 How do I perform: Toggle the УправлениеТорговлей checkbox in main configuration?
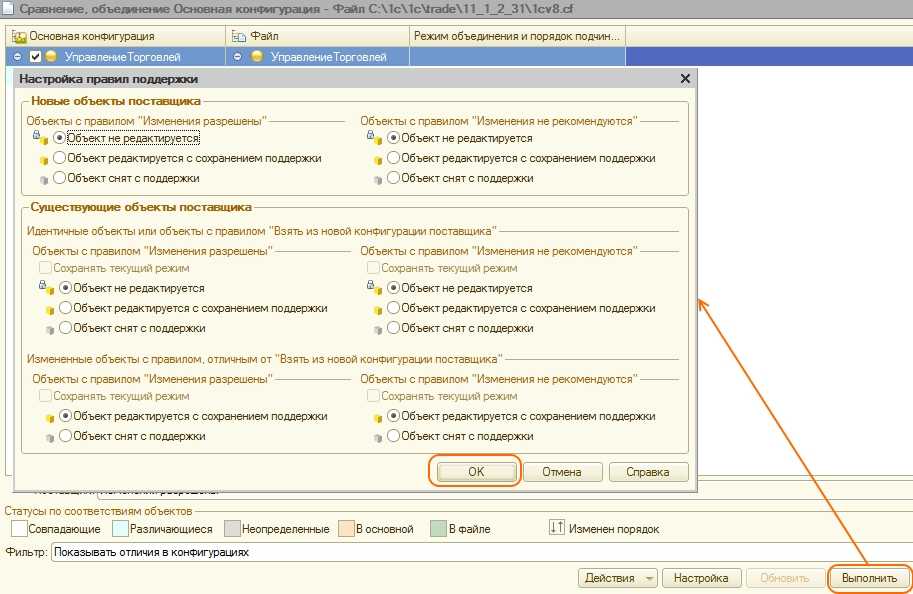tap(36, 57)
